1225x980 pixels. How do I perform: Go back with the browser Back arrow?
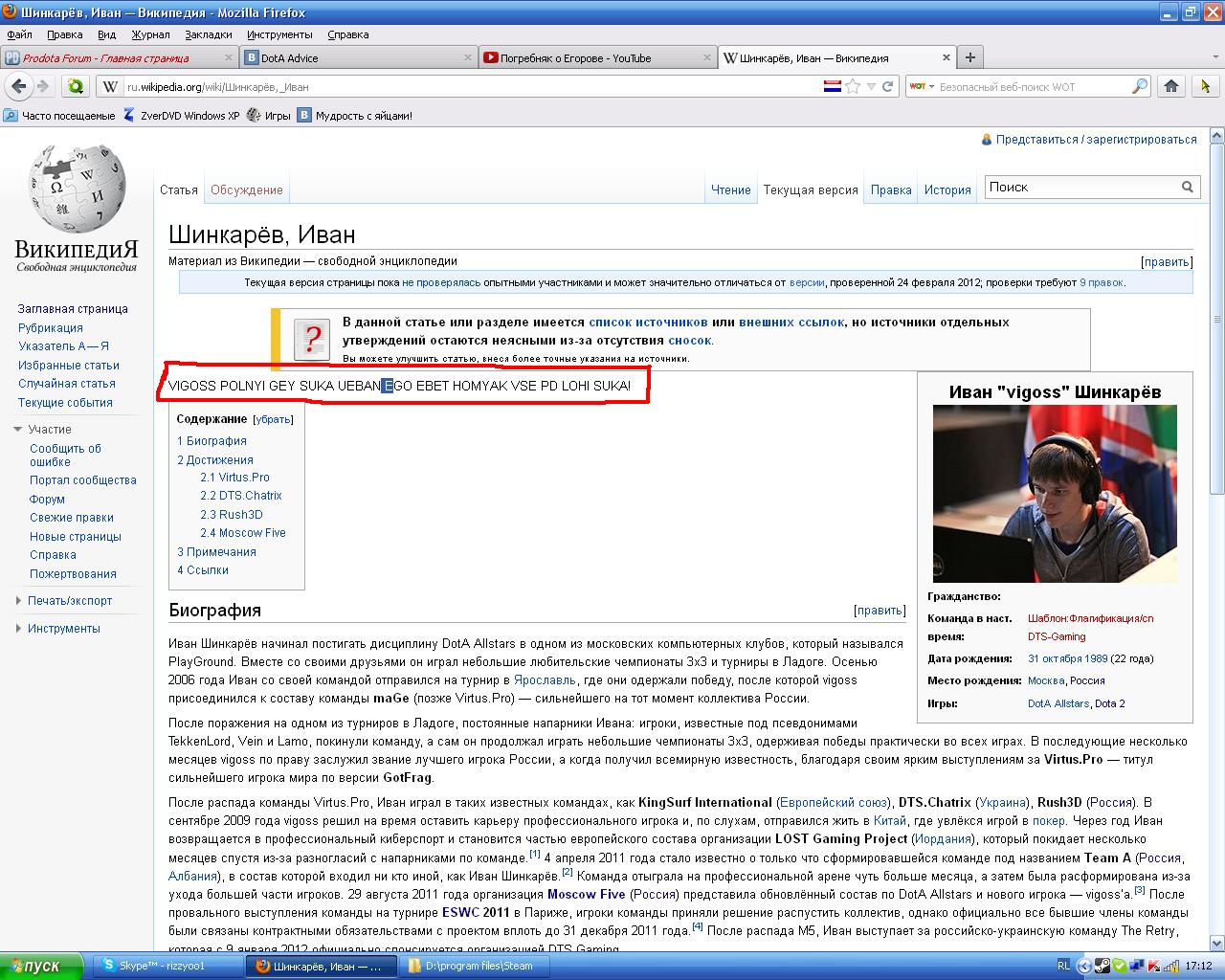point(18,86)
